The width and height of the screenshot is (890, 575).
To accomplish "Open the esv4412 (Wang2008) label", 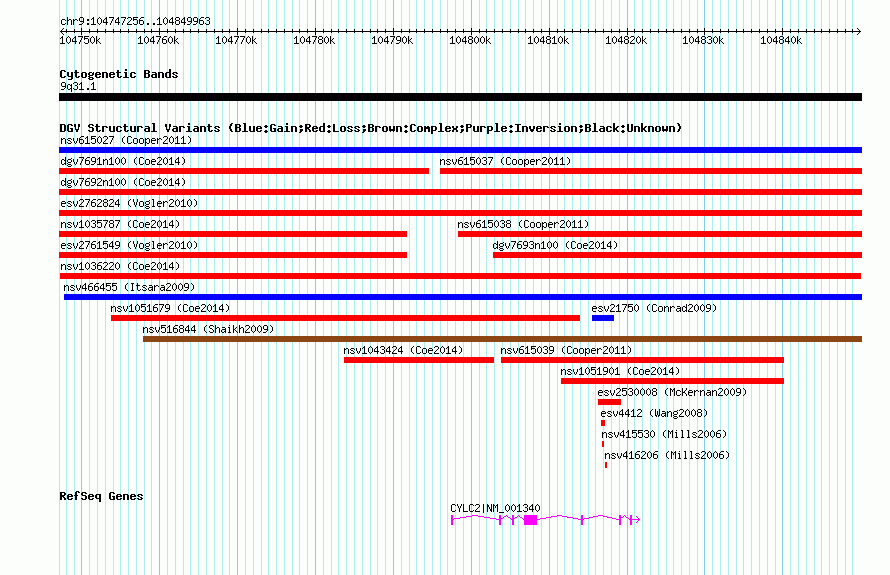I will tap(654, 413).
